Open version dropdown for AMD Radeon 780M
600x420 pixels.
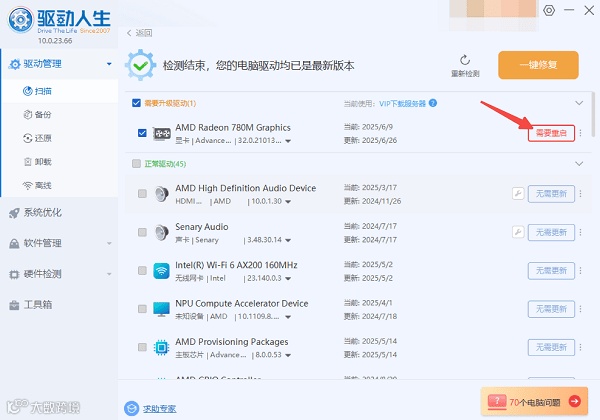[288, 141]
